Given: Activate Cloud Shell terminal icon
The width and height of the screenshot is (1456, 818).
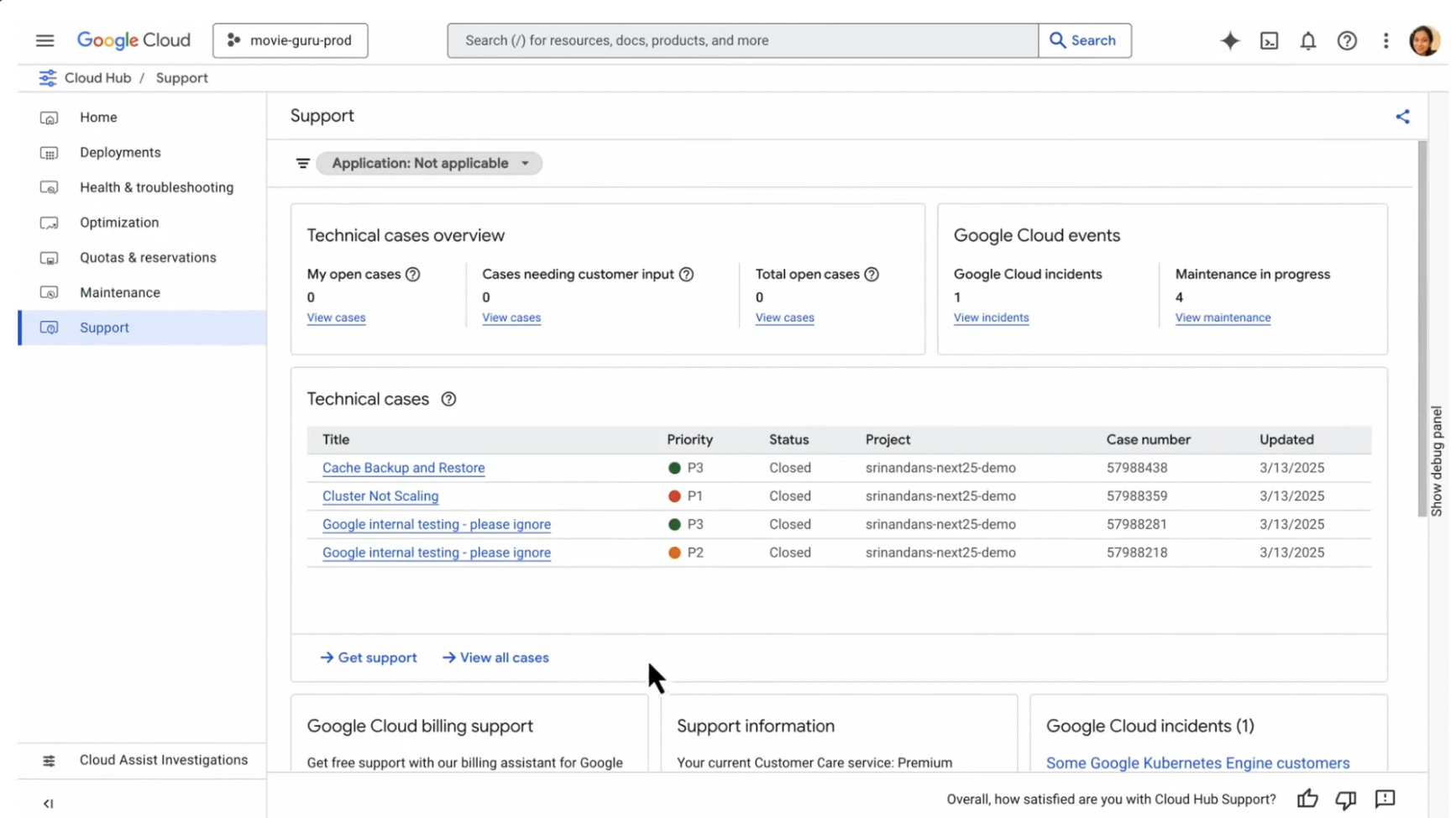Looking at the screenshot, I should coord(1269,40).
